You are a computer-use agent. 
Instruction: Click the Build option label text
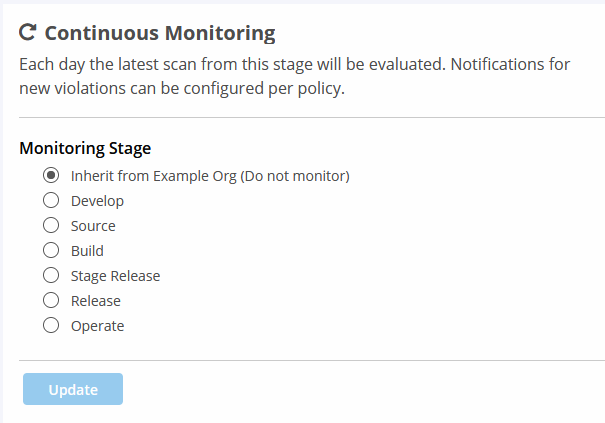(x=87, y=251)
